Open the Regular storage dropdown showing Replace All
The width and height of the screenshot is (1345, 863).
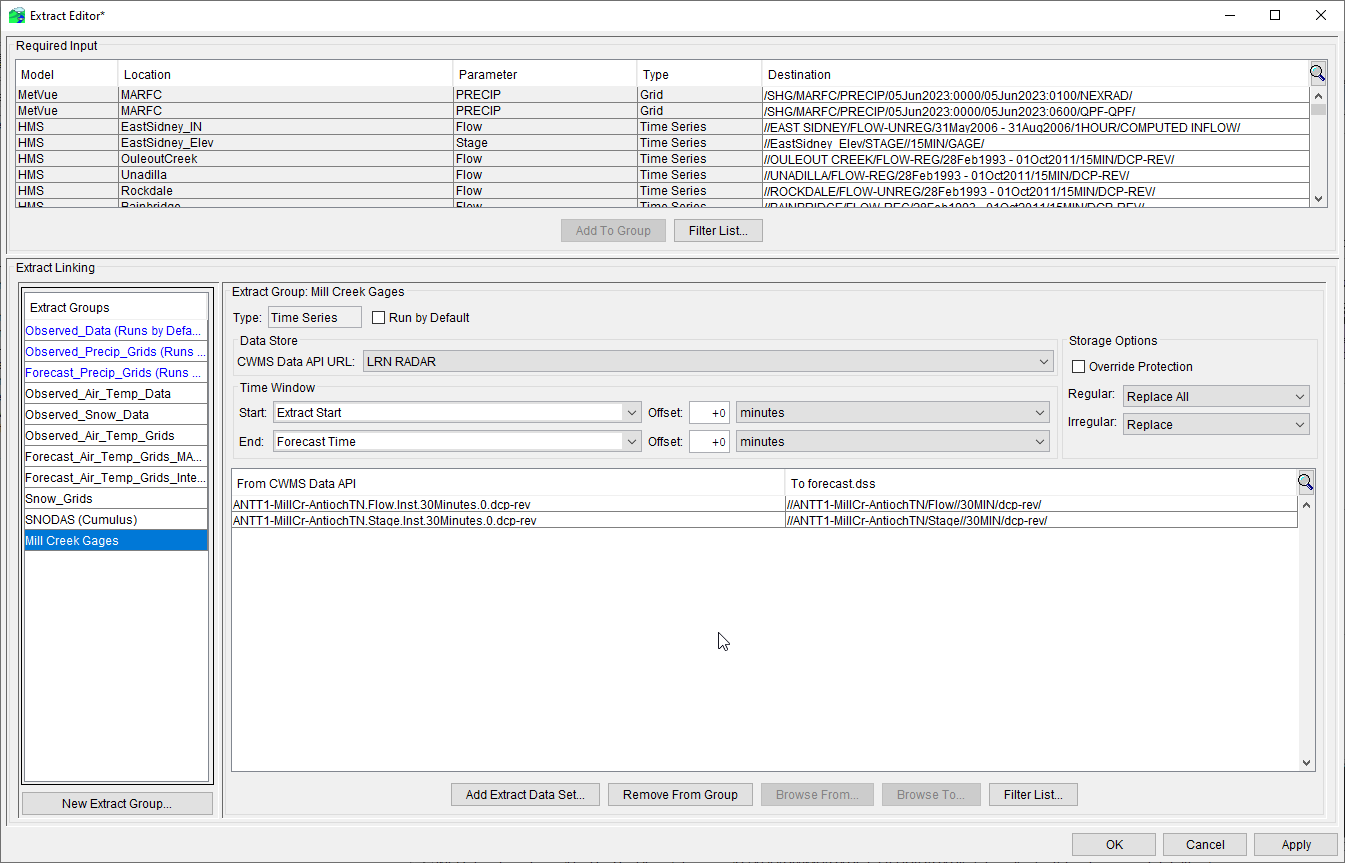(x=1301, y=396)
